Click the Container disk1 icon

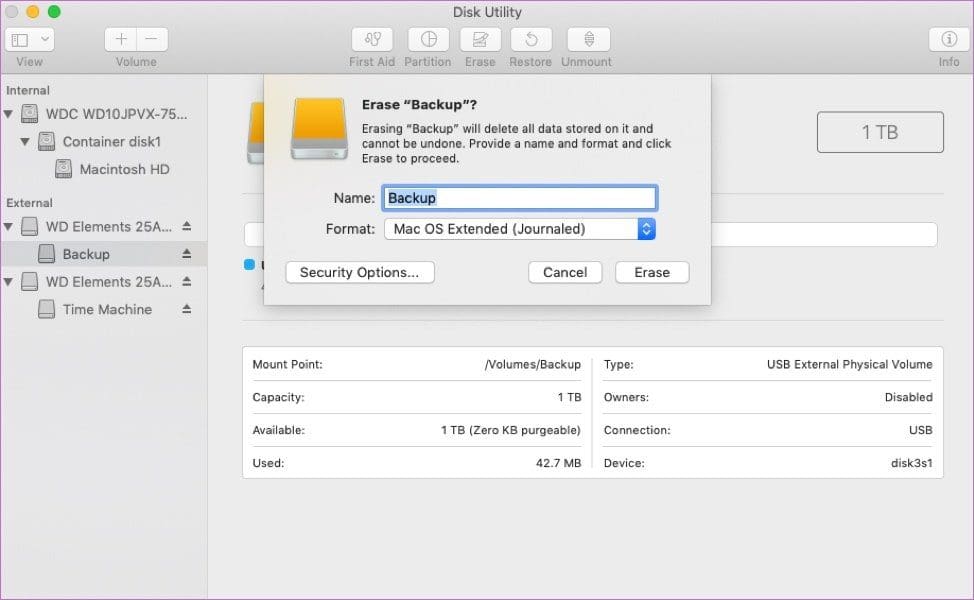(47, 142)
